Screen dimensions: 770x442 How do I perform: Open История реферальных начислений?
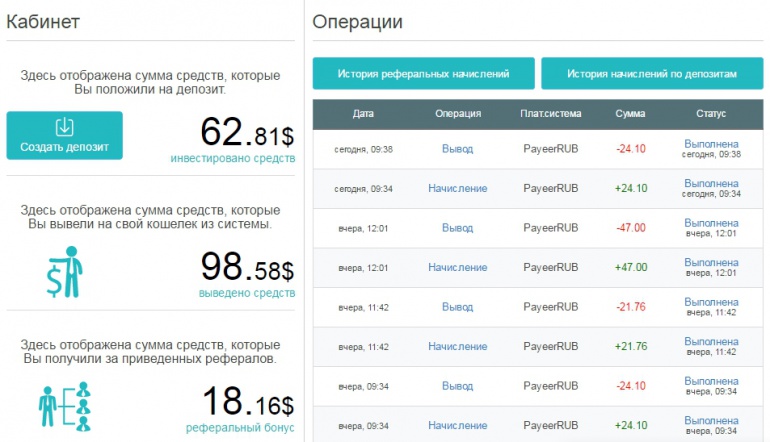[x=423, y=74]
